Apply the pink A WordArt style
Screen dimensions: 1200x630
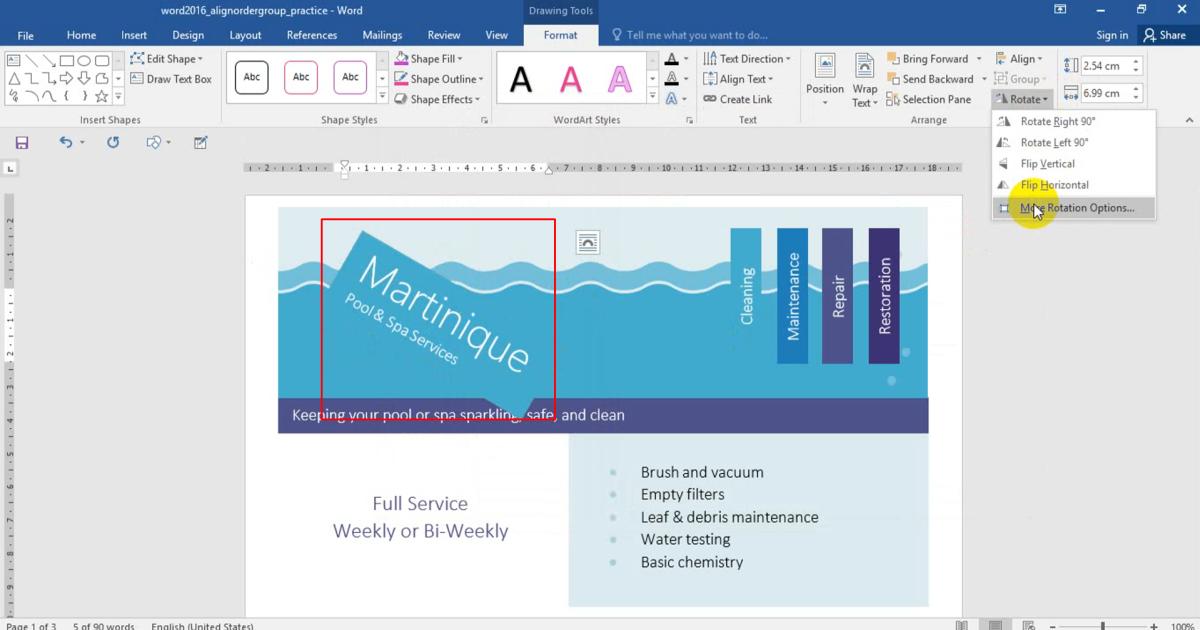tap(571, 79)
